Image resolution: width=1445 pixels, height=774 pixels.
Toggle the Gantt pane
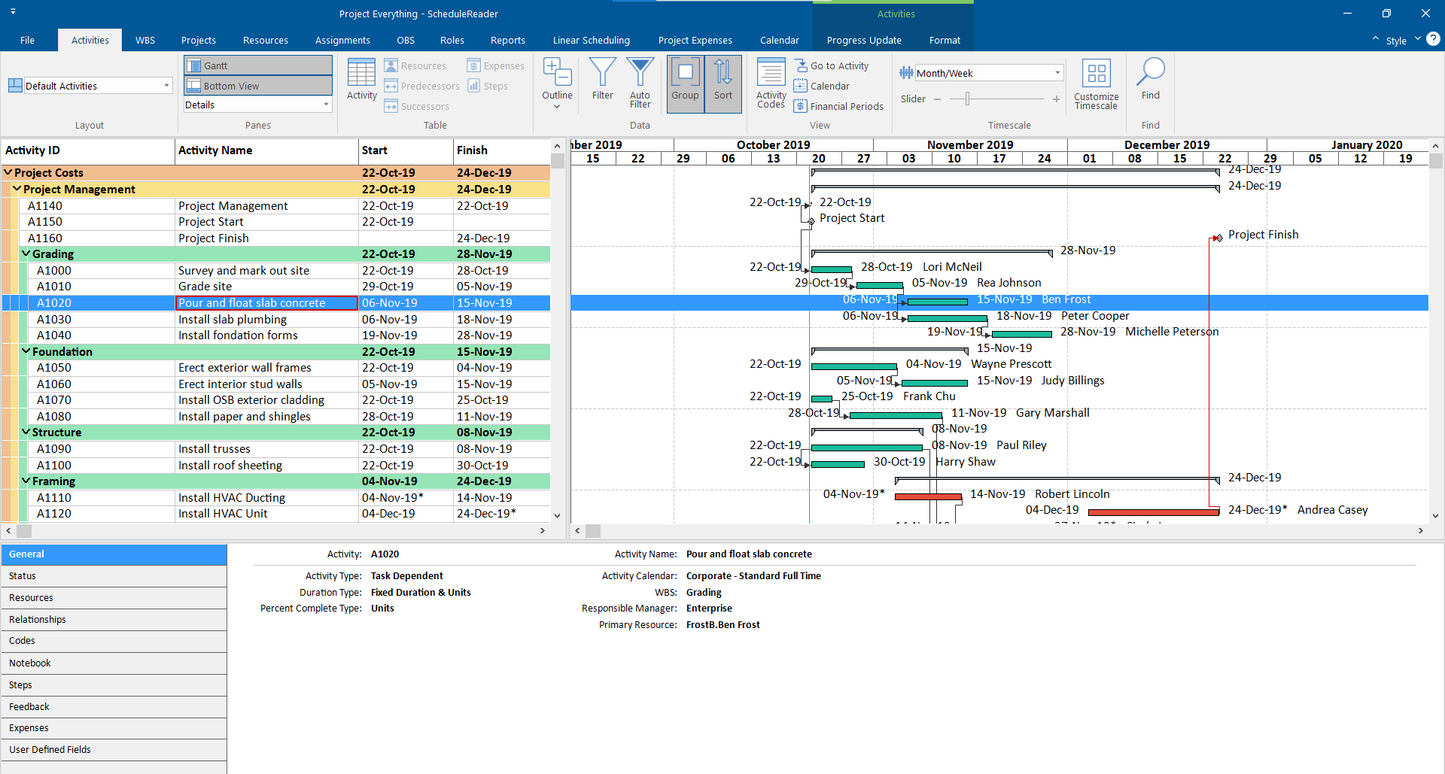click(x=257, y=64)
